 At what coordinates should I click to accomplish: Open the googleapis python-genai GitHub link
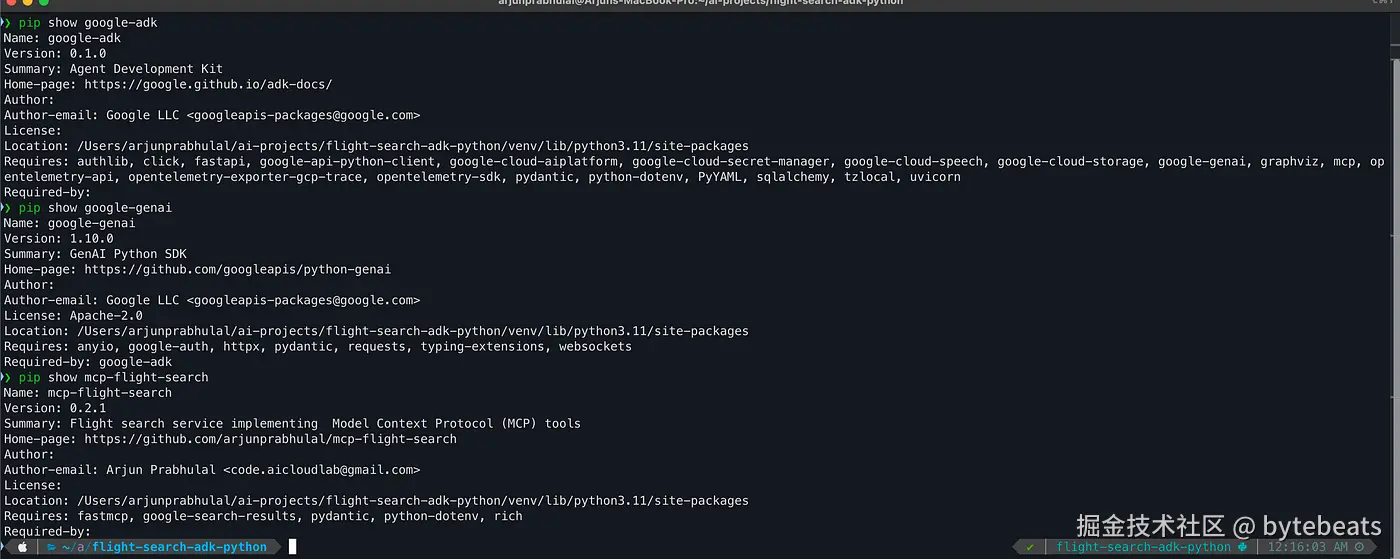tap(237, 269)
